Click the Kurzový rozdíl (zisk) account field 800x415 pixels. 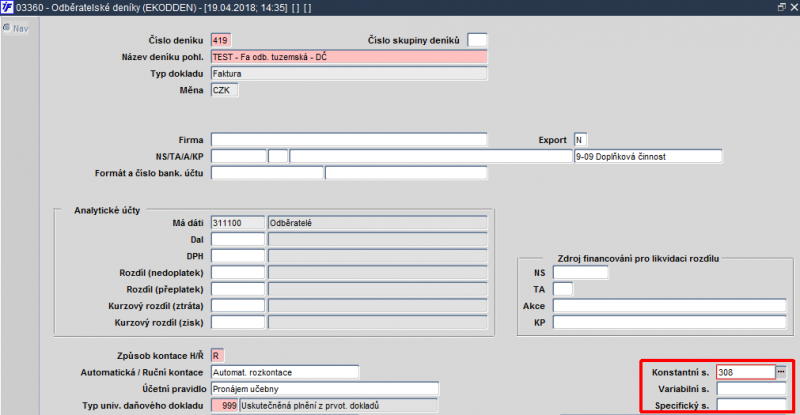[238, 322]
